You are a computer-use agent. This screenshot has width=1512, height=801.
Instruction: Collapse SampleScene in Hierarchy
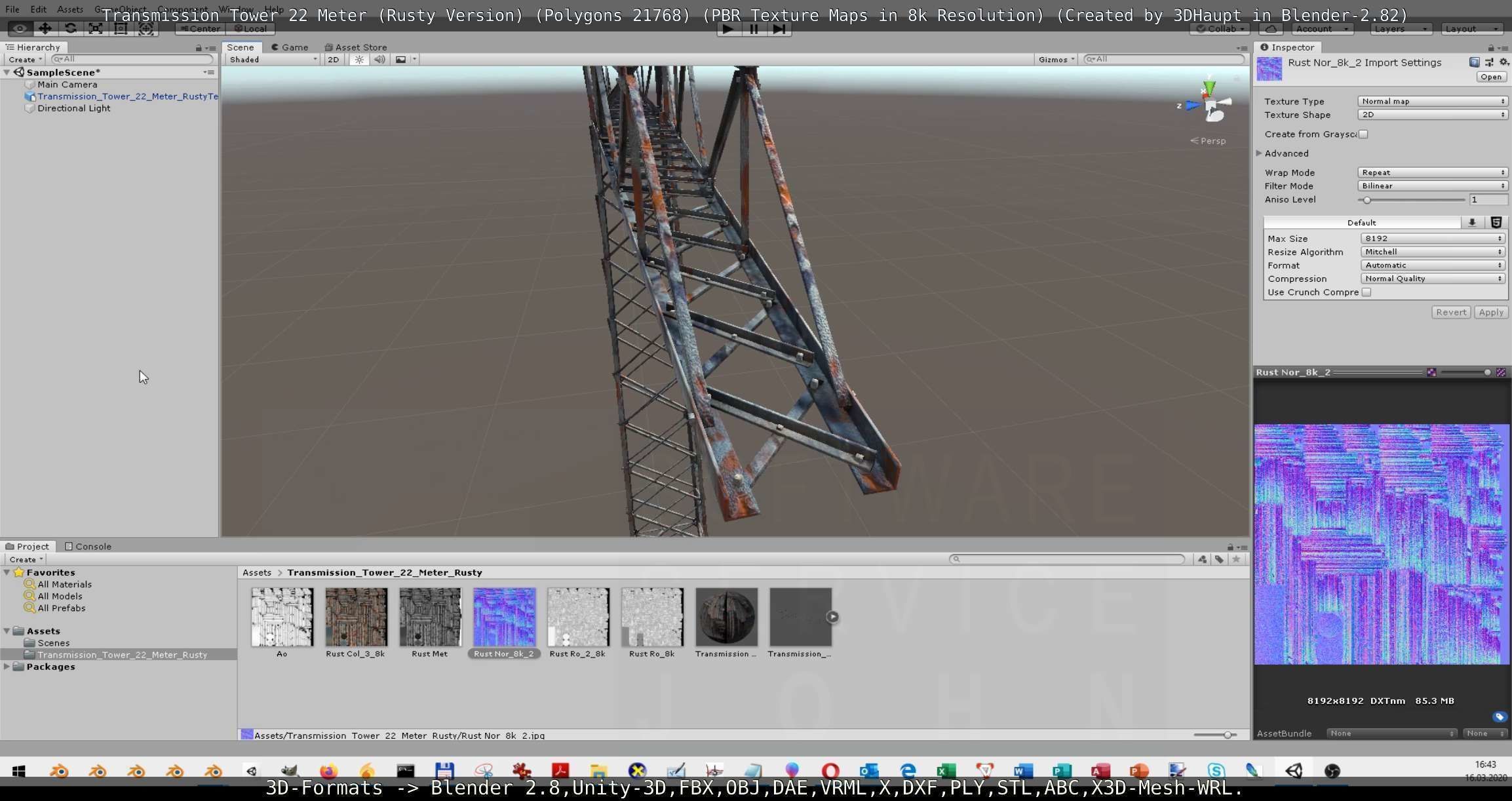pyautogui.click(x=7, y=73)
